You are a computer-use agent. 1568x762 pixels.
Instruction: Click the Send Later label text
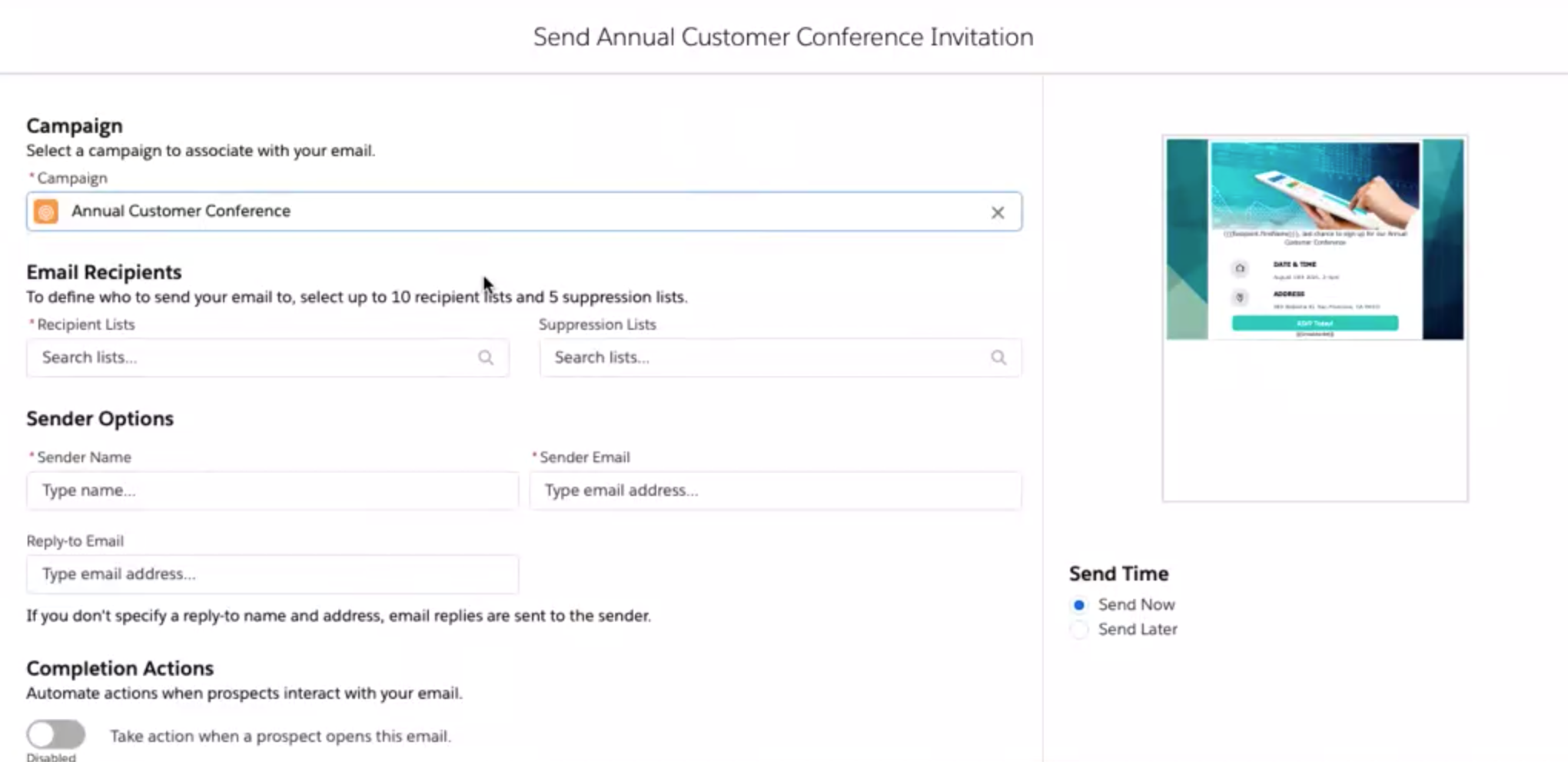(1138, 629)
